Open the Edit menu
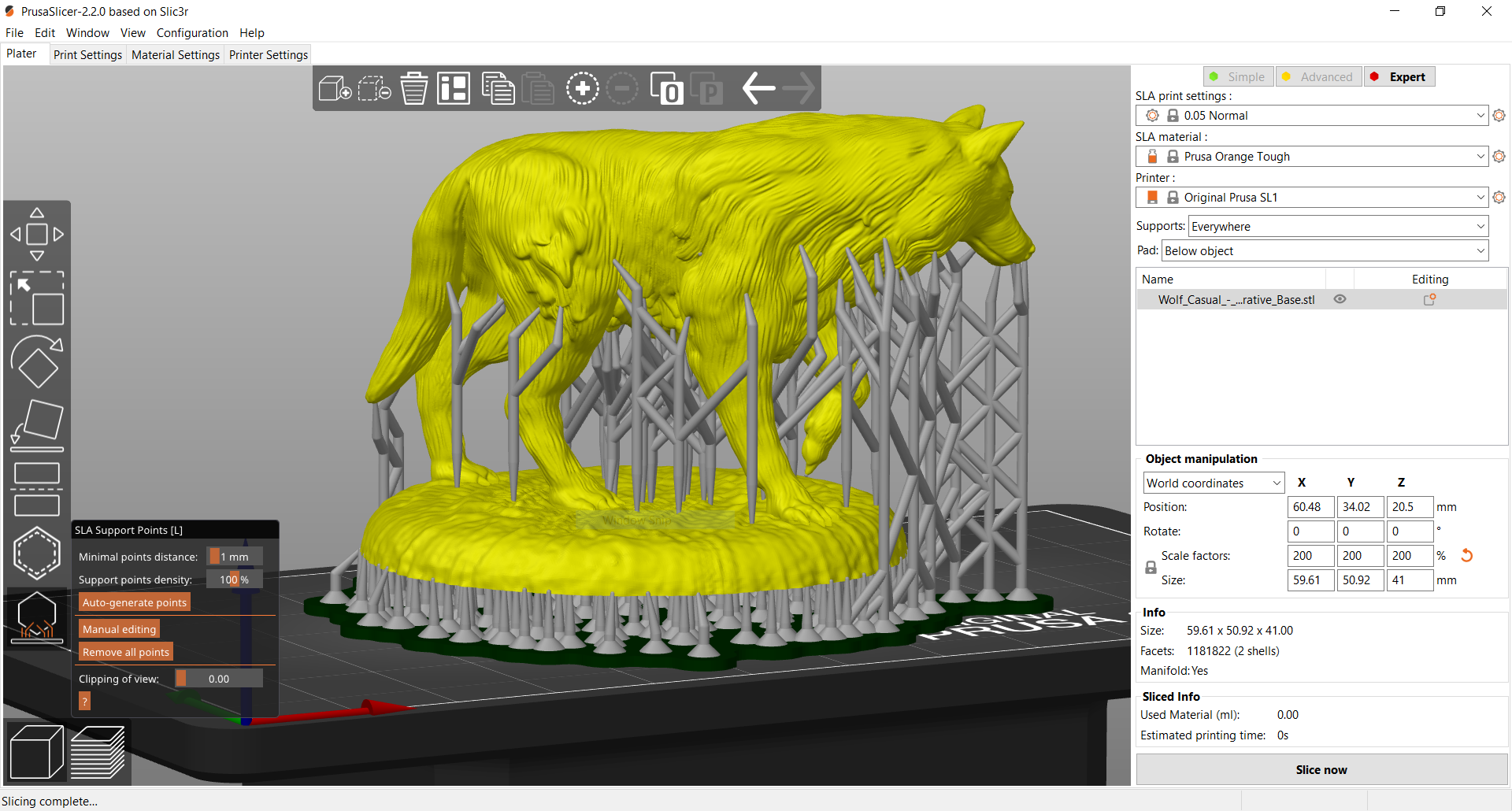Viewport: 1512px width, 811px height. point(45,33)
